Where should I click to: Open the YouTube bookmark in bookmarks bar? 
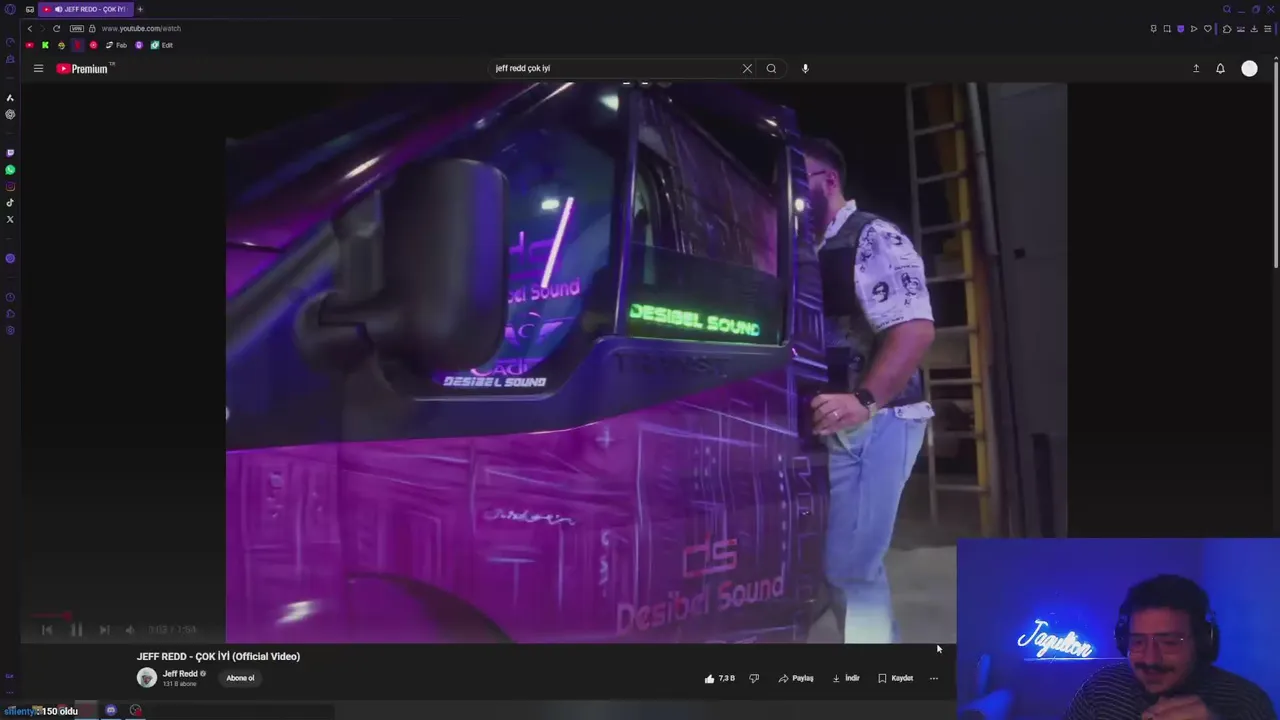click(x=30, y=45)
